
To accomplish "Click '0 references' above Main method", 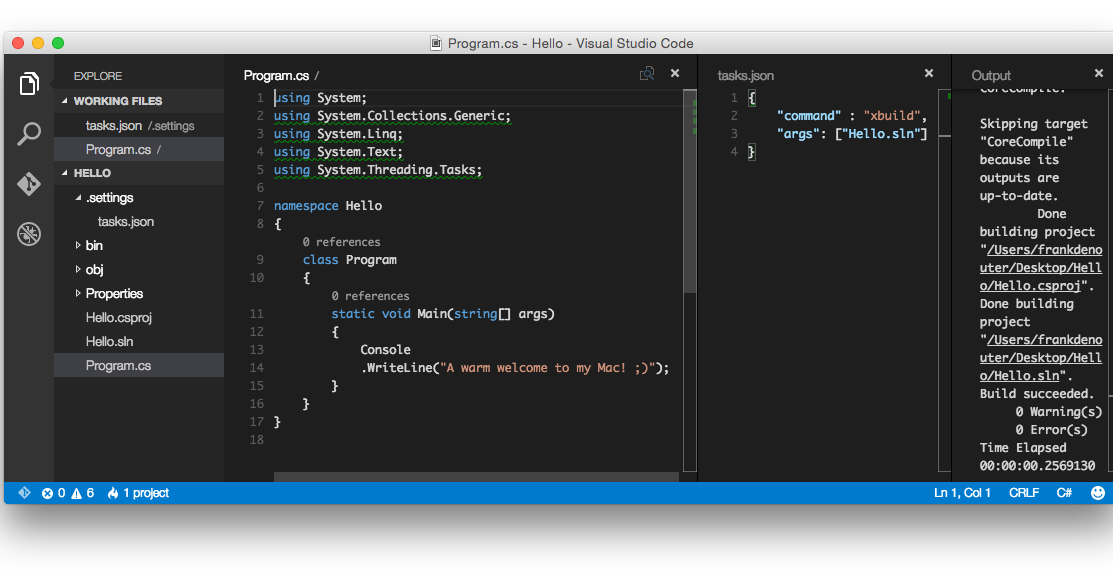I will point(370,296).
